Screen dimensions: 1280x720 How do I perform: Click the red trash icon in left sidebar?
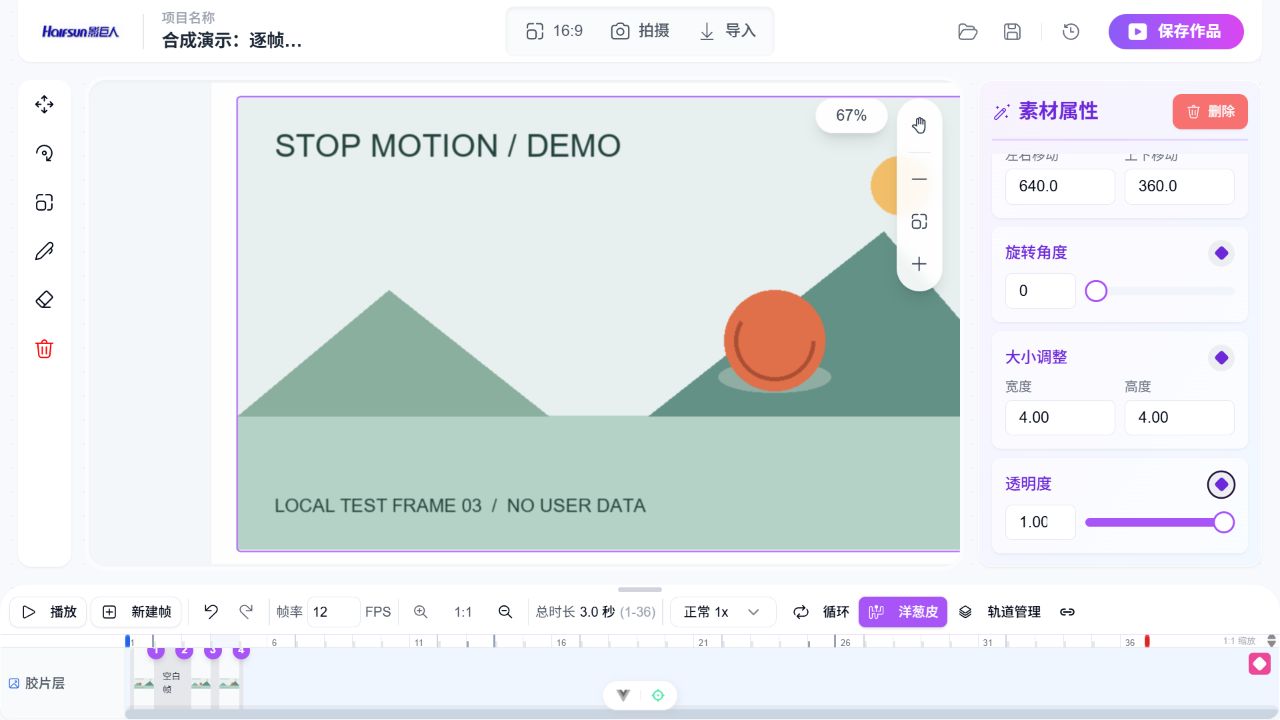pos(44,349)
